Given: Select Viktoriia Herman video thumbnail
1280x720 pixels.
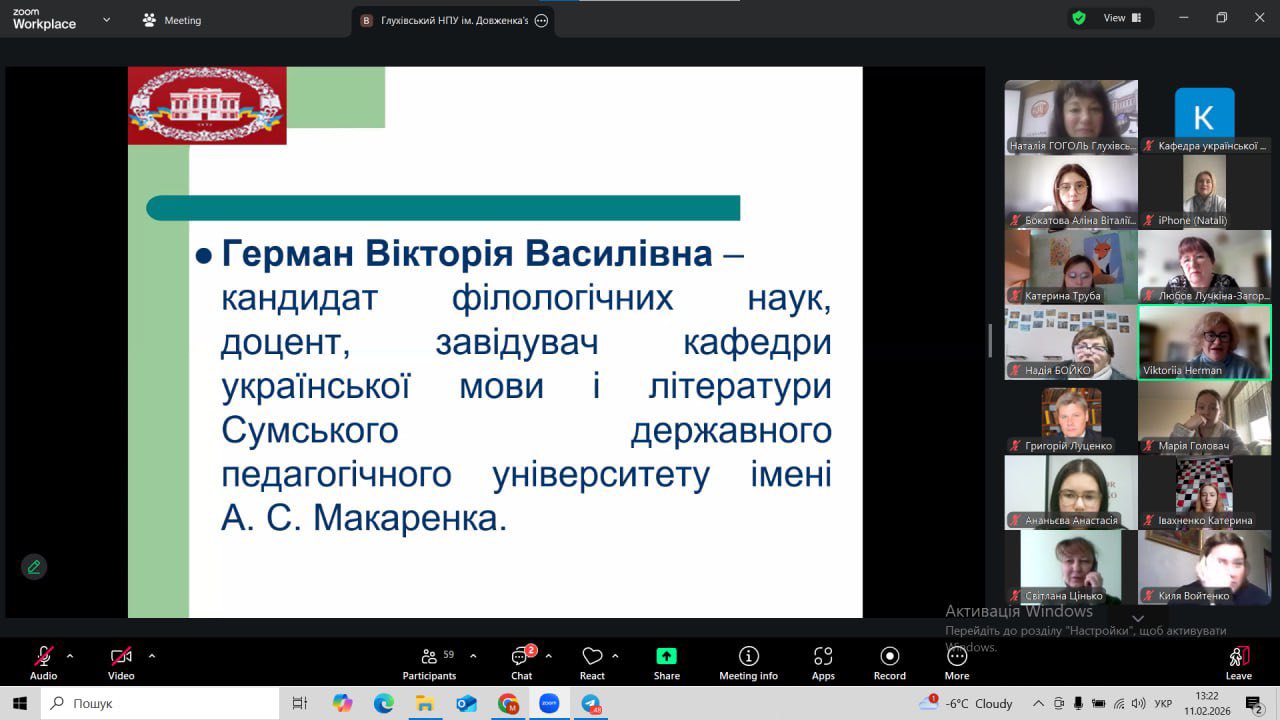Looking at the screenshot, I should tap(1204, 342).
